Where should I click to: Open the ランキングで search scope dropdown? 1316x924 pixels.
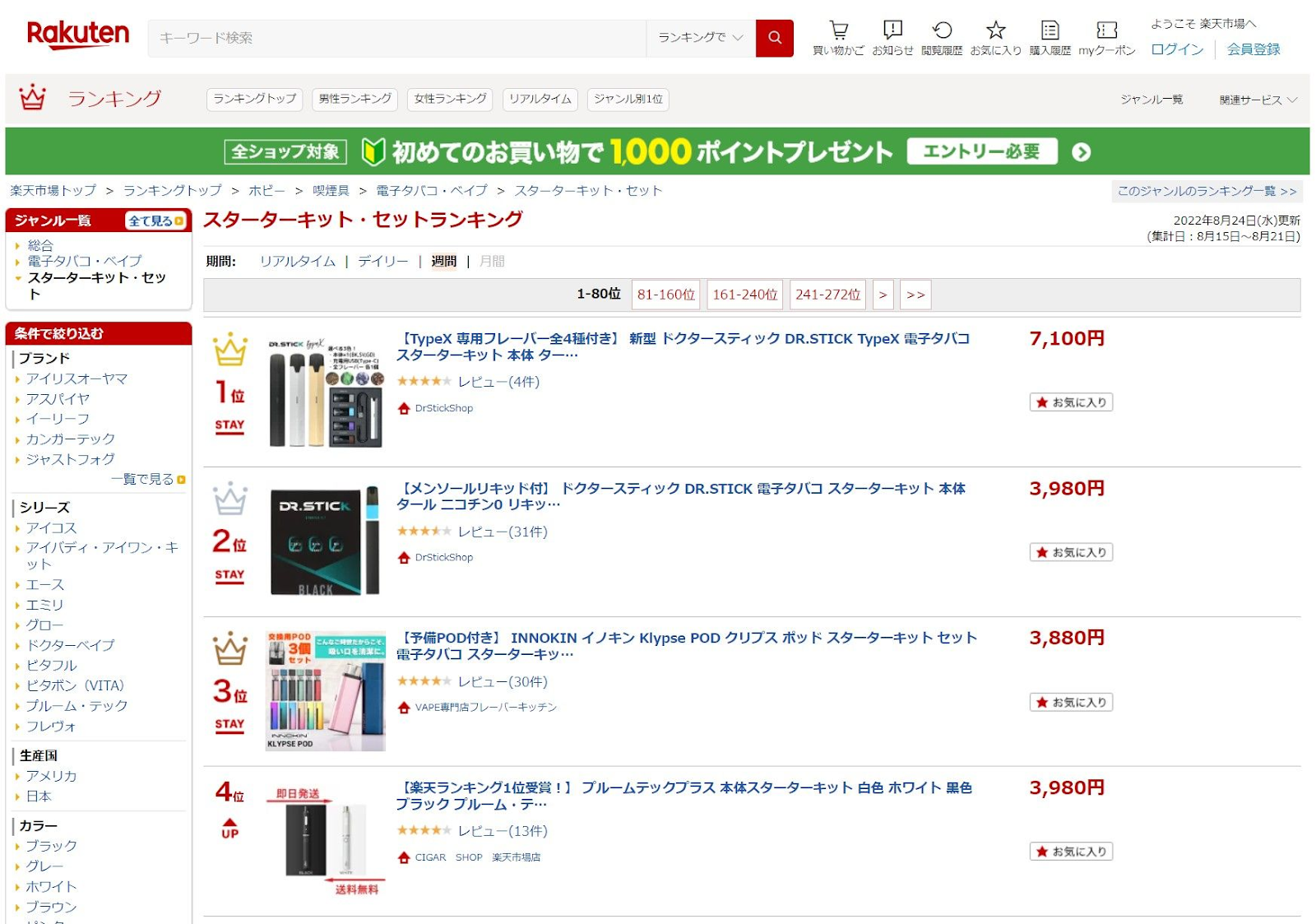[x=701, y=38]
